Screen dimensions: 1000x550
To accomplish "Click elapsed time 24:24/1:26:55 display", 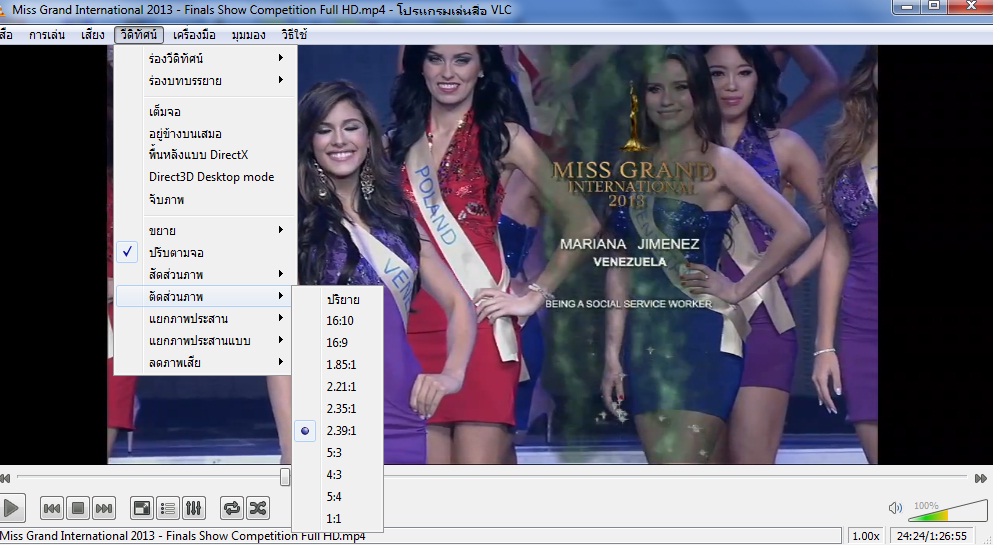I will [932, 536].
